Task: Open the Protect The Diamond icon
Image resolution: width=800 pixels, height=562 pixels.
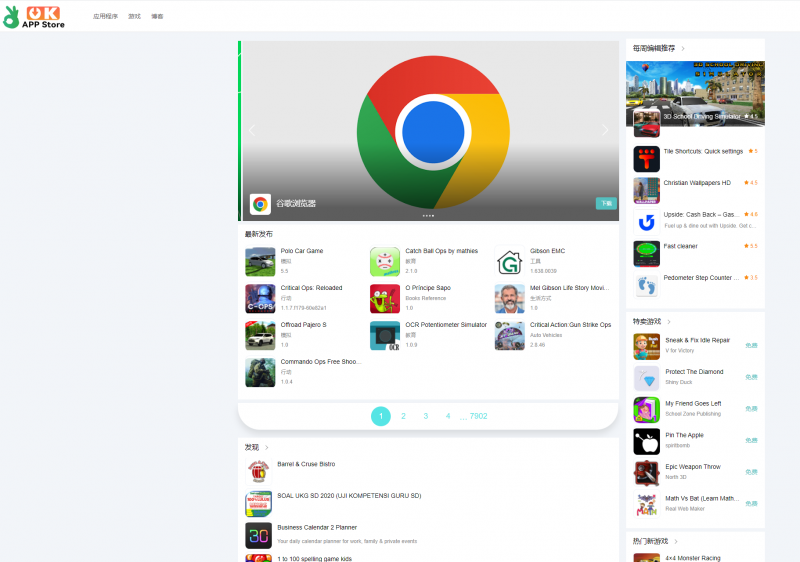Action: tap(646, 378)
